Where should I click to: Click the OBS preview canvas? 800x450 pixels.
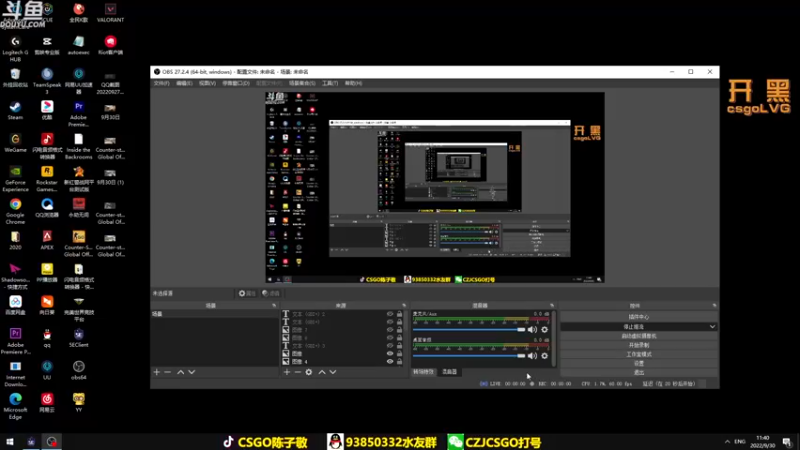(x=435, y=187)
